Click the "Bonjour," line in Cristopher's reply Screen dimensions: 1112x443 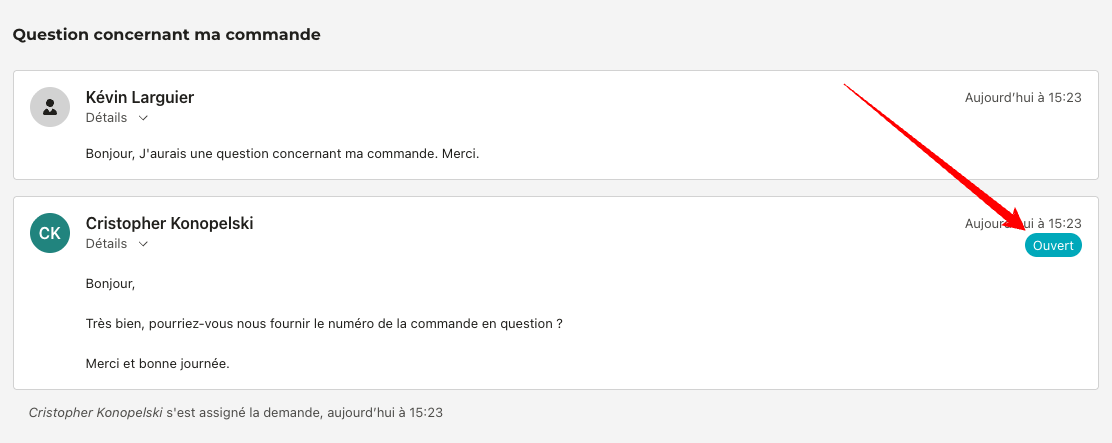[x=110, y=283]
